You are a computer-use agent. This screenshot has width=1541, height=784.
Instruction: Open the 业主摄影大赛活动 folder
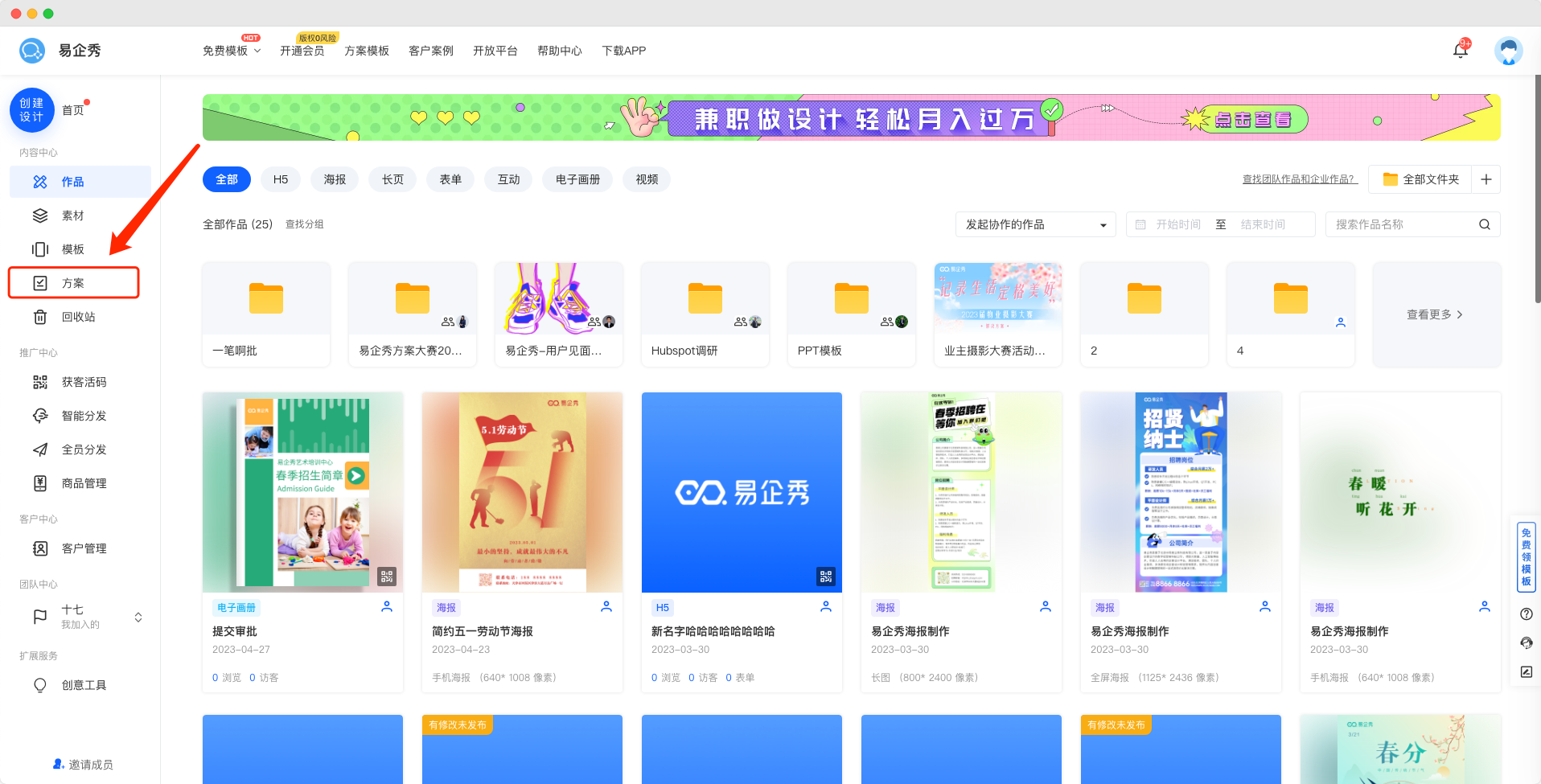point(998,314)
